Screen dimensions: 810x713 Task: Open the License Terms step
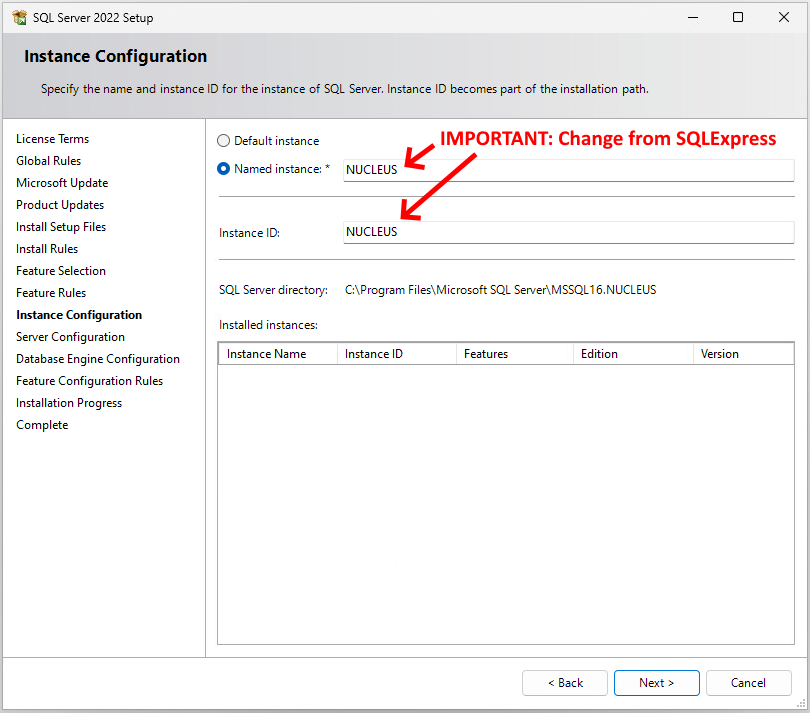click(x=52, y=139)
